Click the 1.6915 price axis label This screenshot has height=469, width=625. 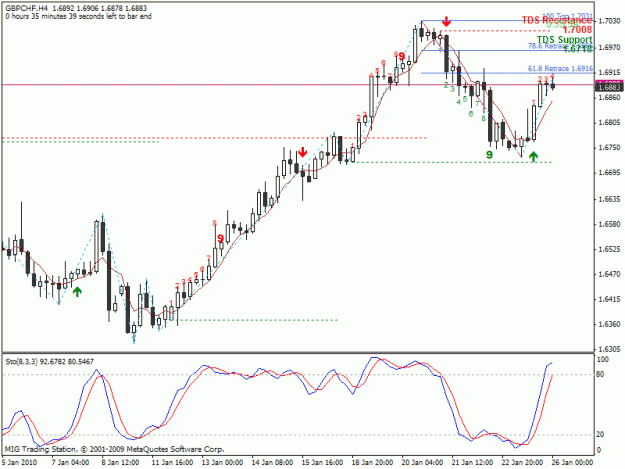click(609, 73)
